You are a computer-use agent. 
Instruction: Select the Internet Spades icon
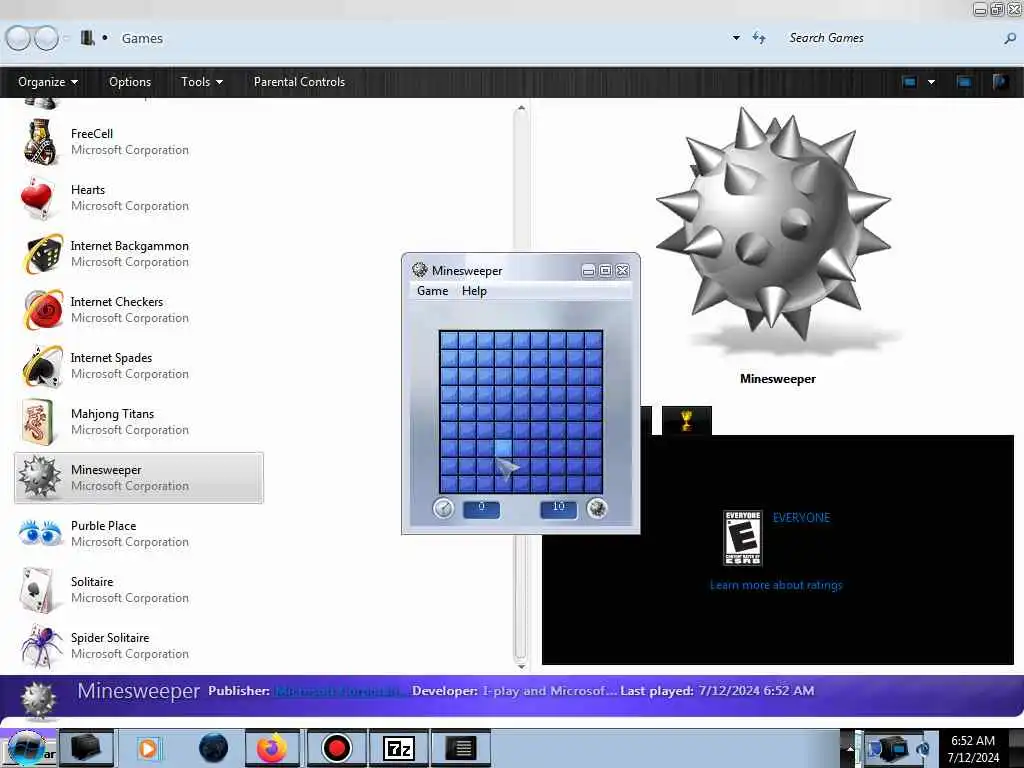coord(42,366)
